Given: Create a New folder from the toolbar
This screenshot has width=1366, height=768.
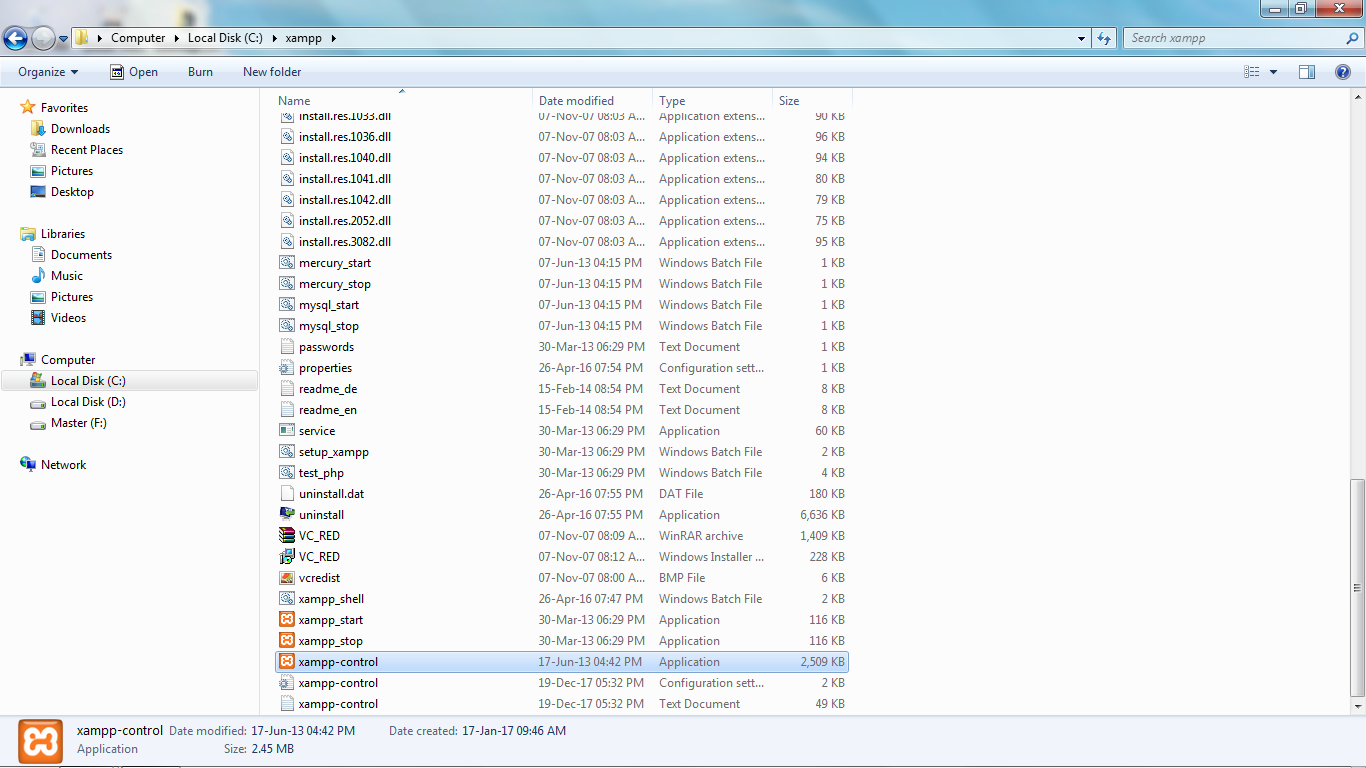Looking at the screenshot, I should (x=272, y=72).
